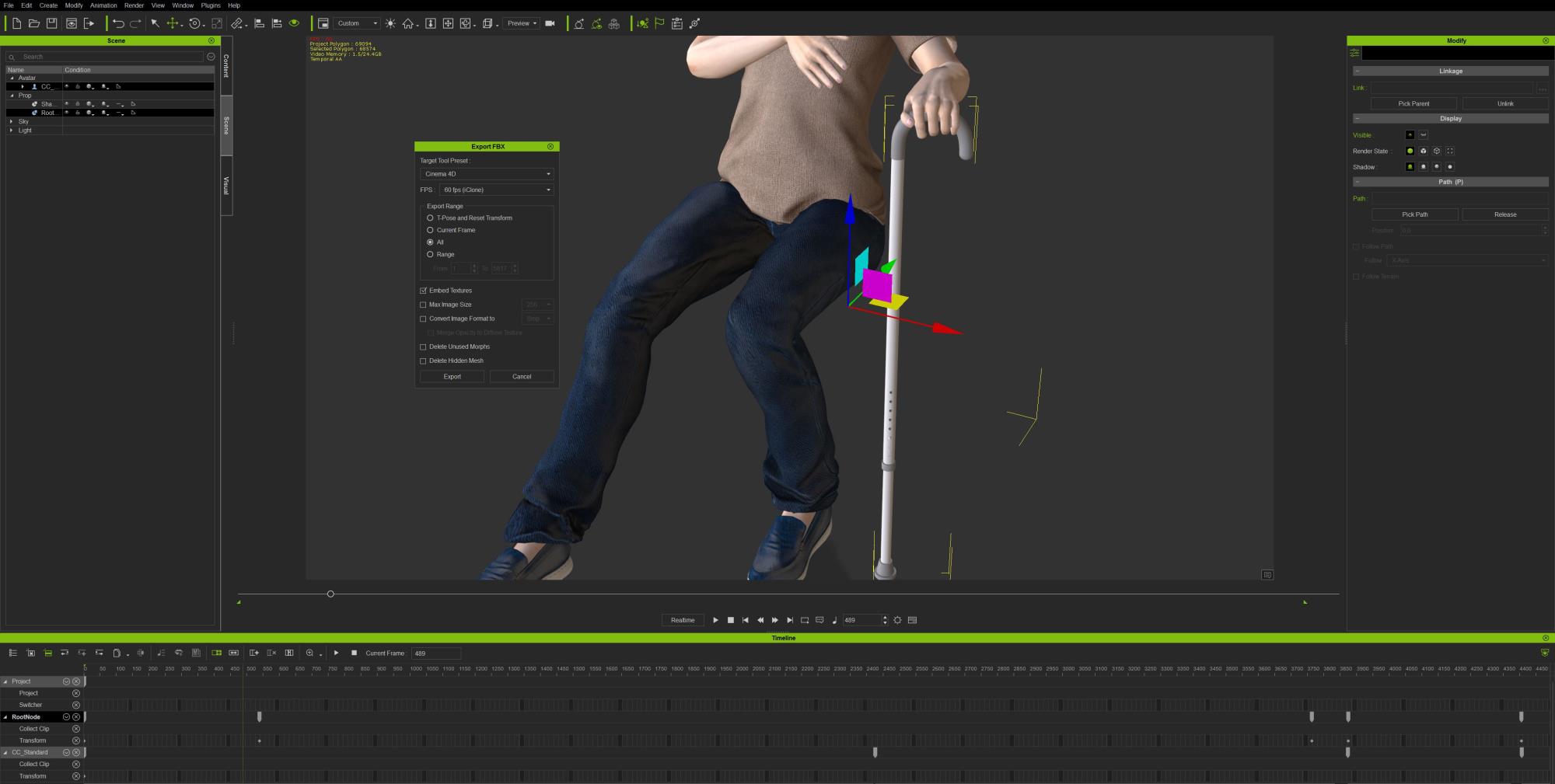Click the Unlink button

point(1505,103)
